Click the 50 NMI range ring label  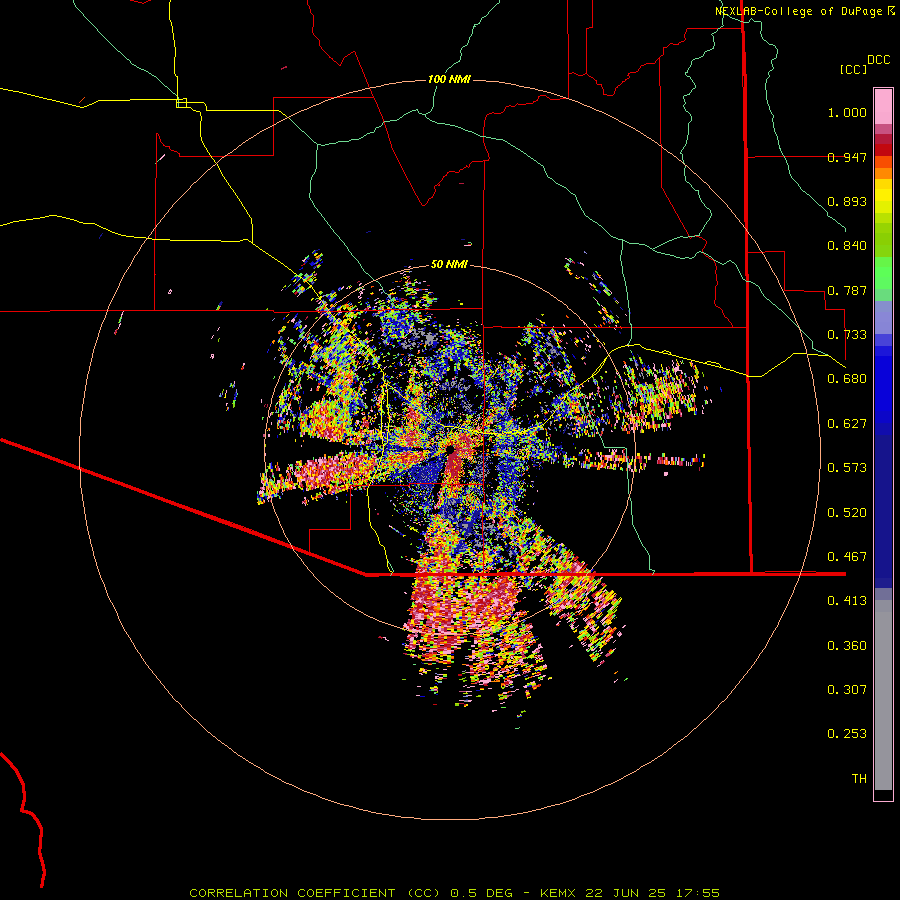click(449, 264)
